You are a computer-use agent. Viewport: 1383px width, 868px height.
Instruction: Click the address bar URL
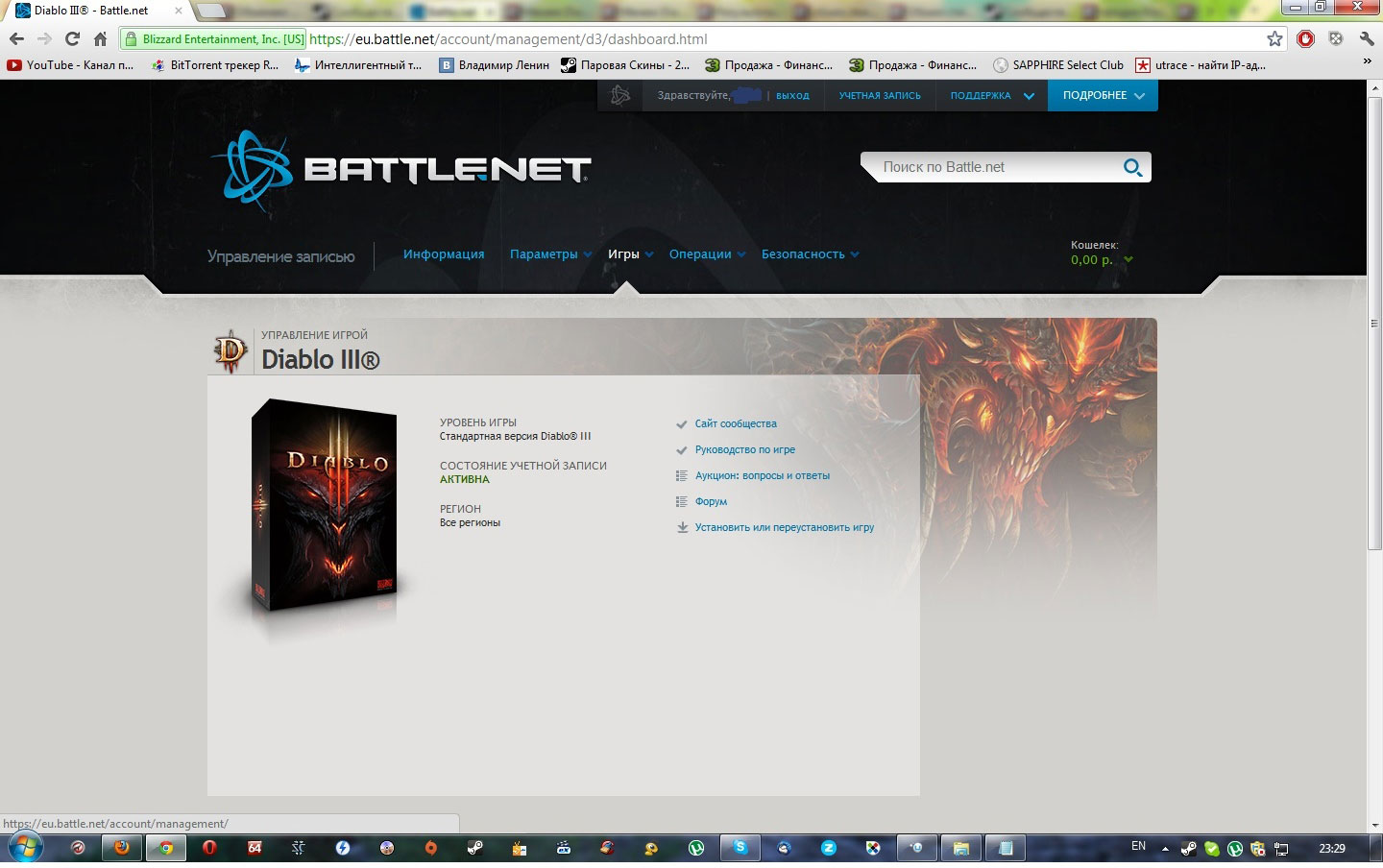click(509, 39)
